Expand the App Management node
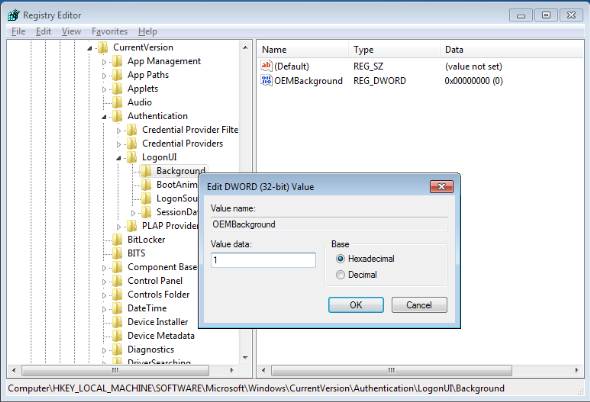 [104, 62]
